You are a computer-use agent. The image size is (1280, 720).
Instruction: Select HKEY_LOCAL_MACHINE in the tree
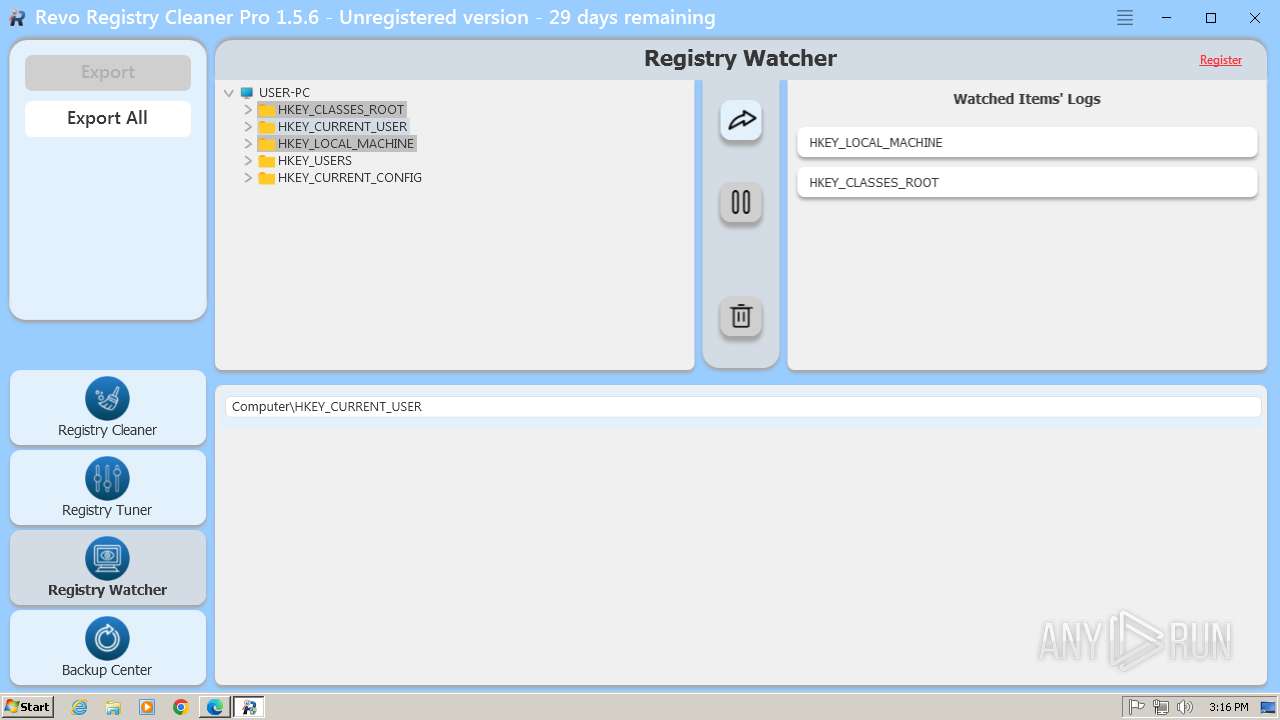coord(346,144)
